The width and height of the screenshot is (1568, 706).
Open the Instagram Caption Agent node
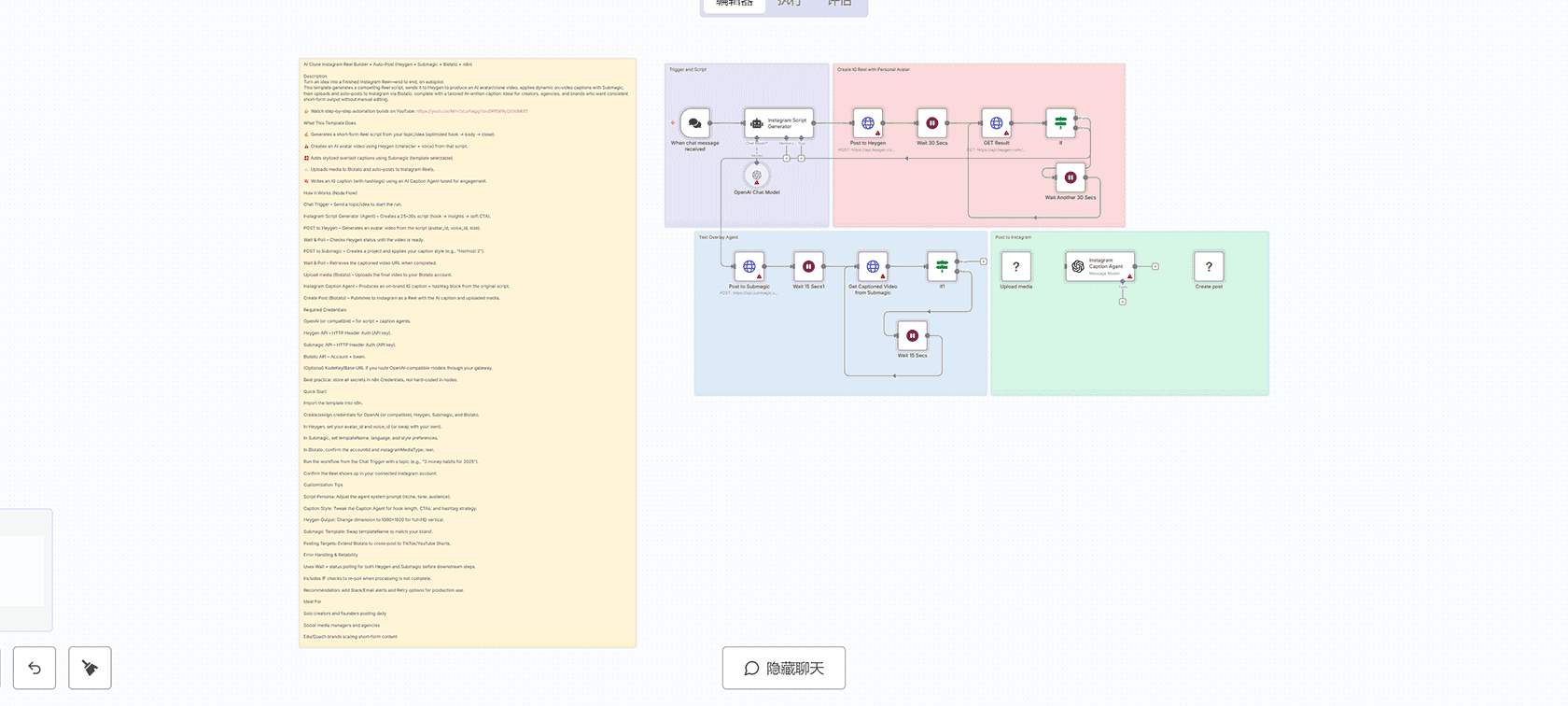tap(1099, 266)
